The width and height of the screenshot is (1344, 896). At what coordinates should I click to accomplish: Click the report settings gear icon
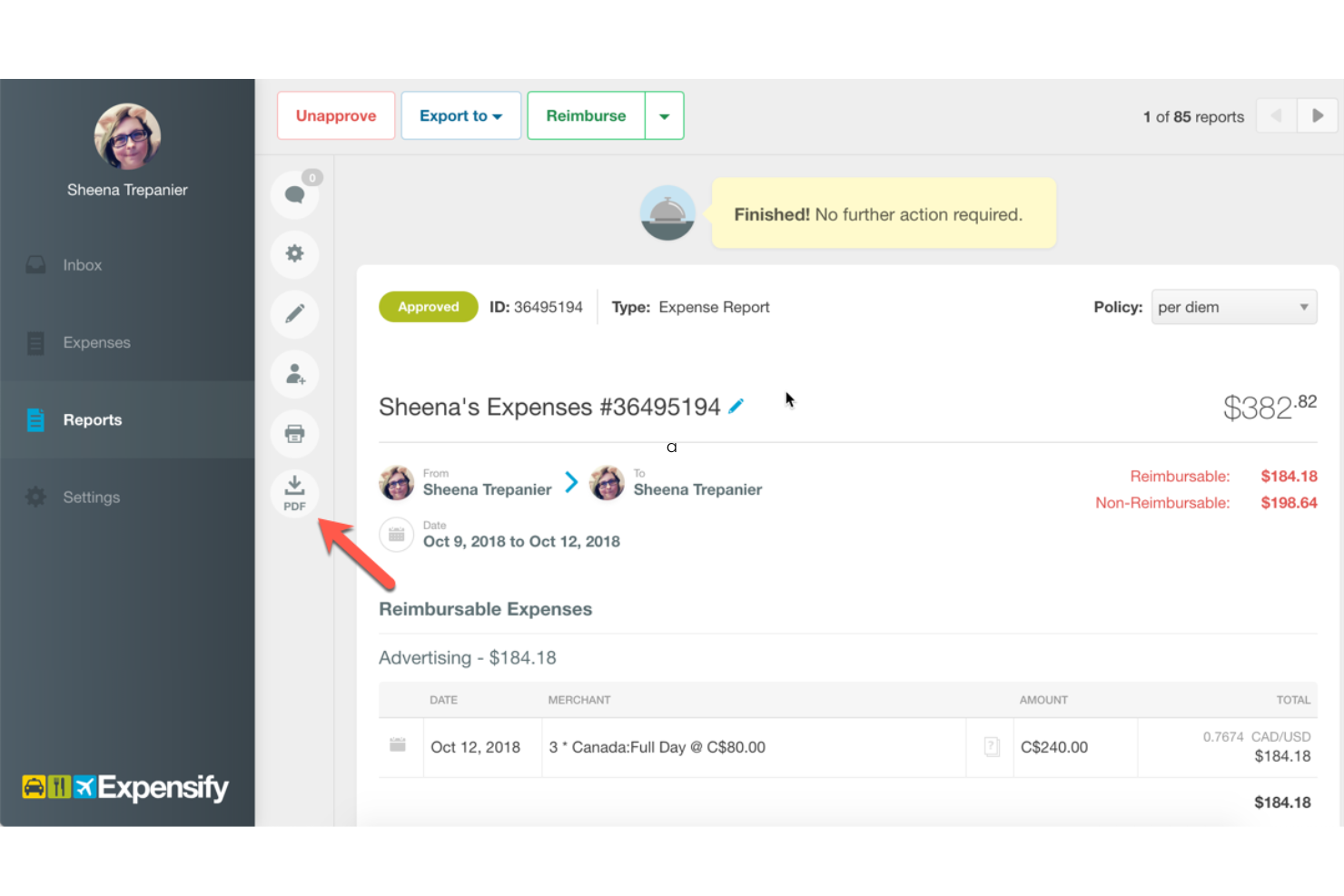(x=294, y=254)
